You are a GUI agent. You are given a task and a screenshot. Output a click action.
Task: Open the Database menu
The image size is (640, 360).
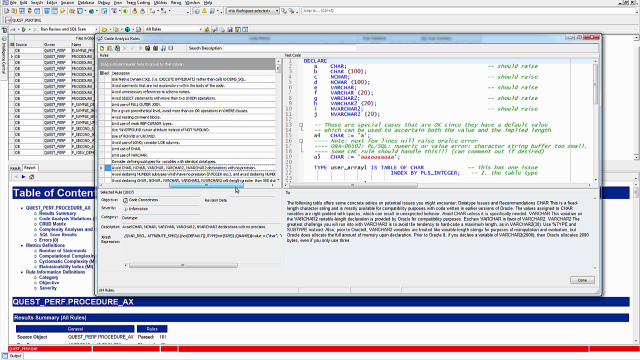click(x=86, y=2)
